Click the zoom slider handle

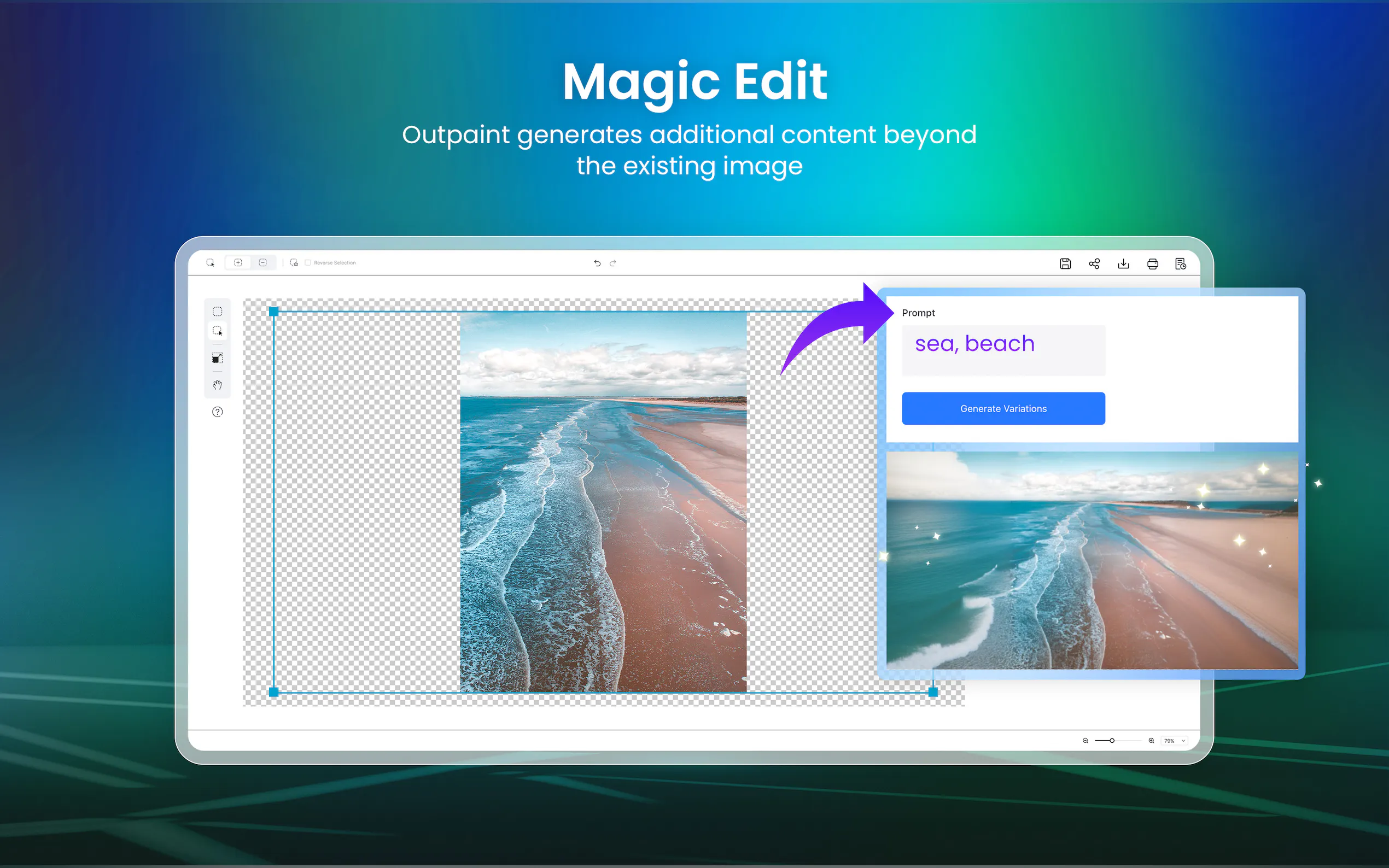(x=1112, y=741)
